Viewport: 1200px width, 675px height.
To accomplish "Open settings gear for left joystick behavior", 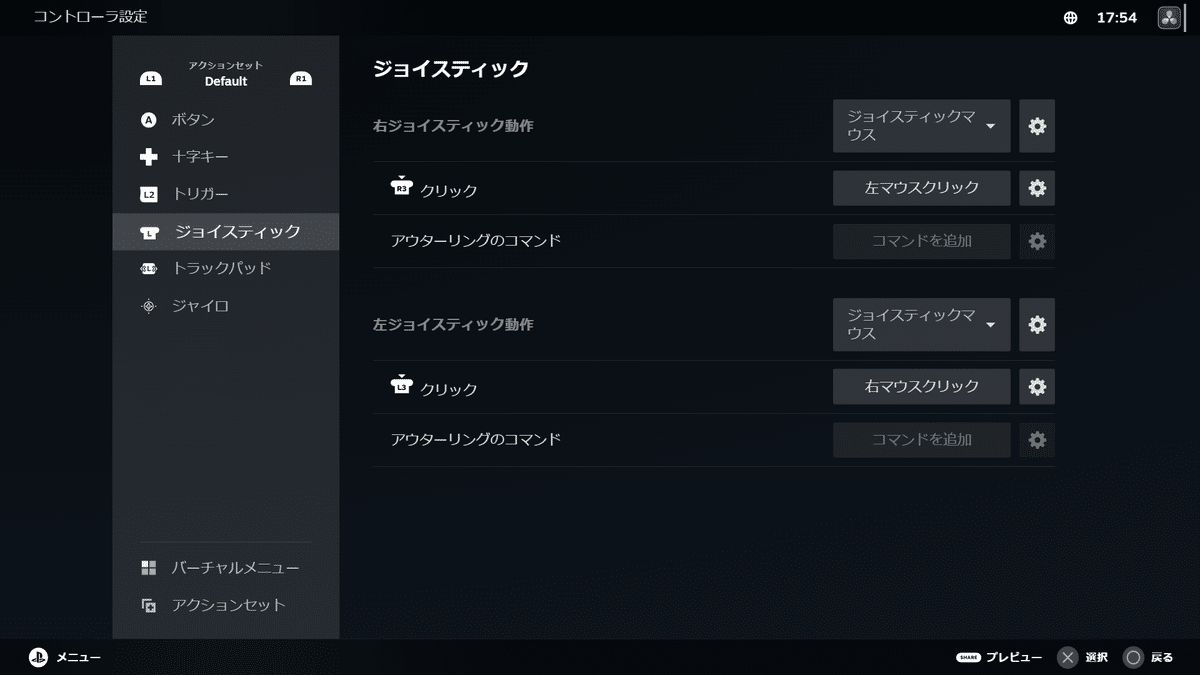I will pos(1037,325).
